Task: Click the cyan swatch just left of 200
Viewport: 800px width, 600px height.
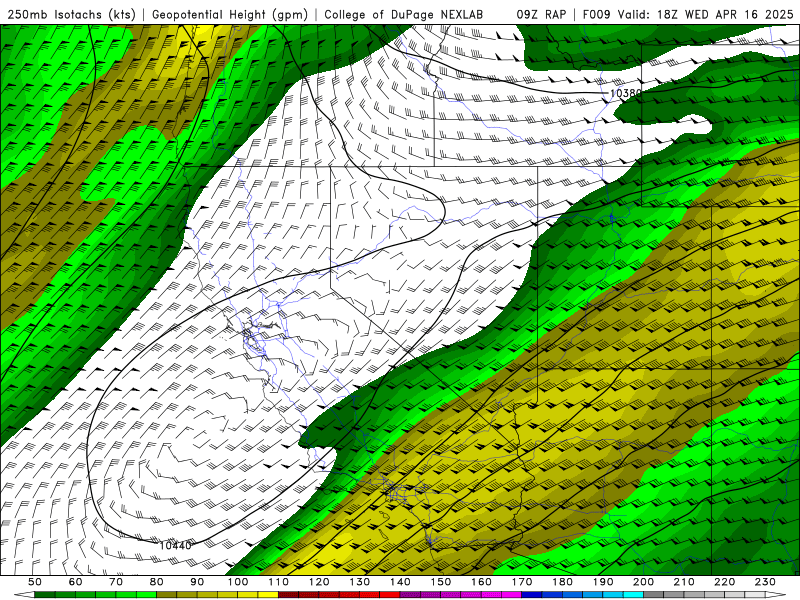Action: click(633, 594)
